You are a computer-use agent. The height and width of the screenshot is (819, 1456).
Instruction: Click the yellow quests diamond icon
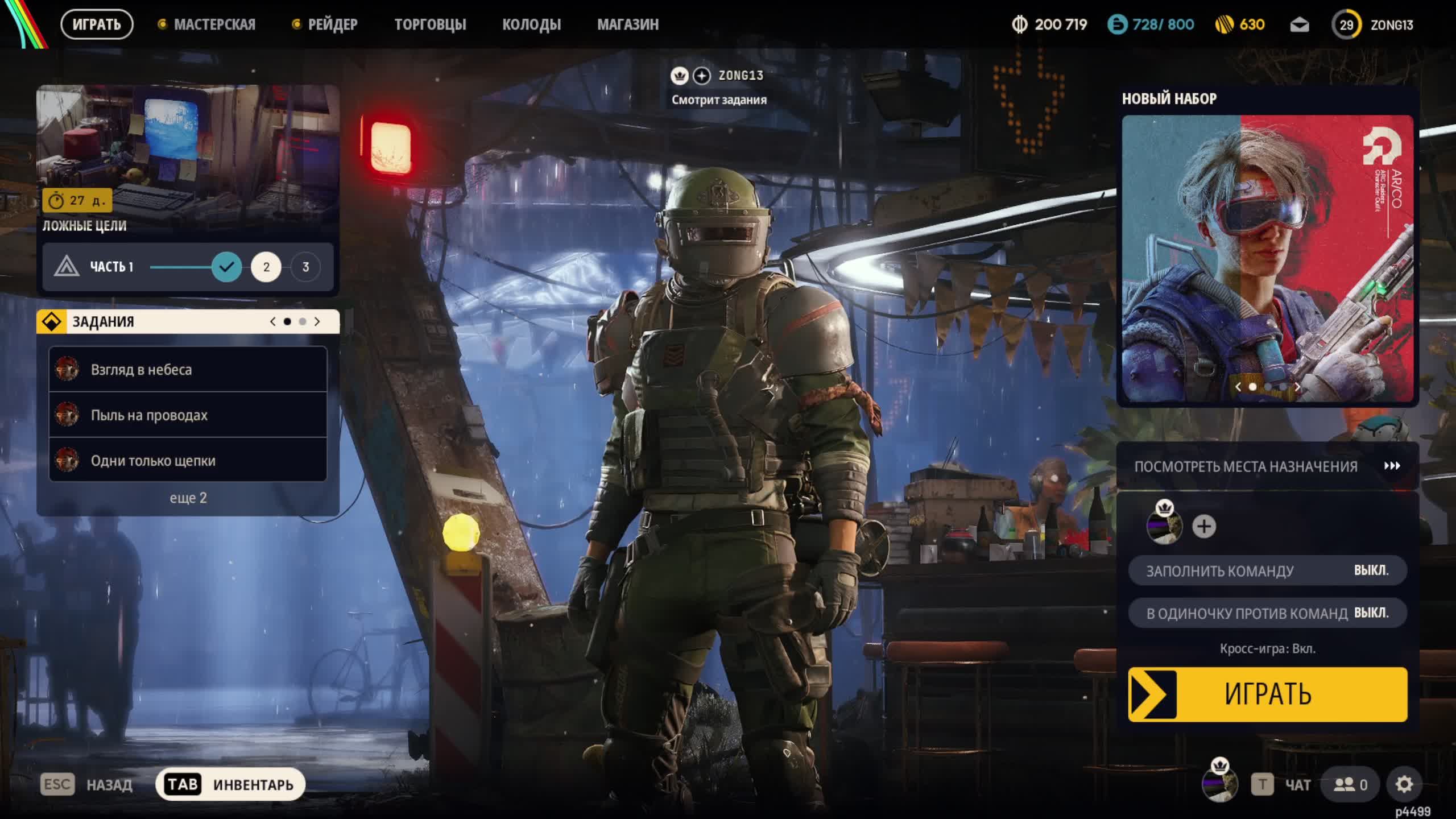52,322
